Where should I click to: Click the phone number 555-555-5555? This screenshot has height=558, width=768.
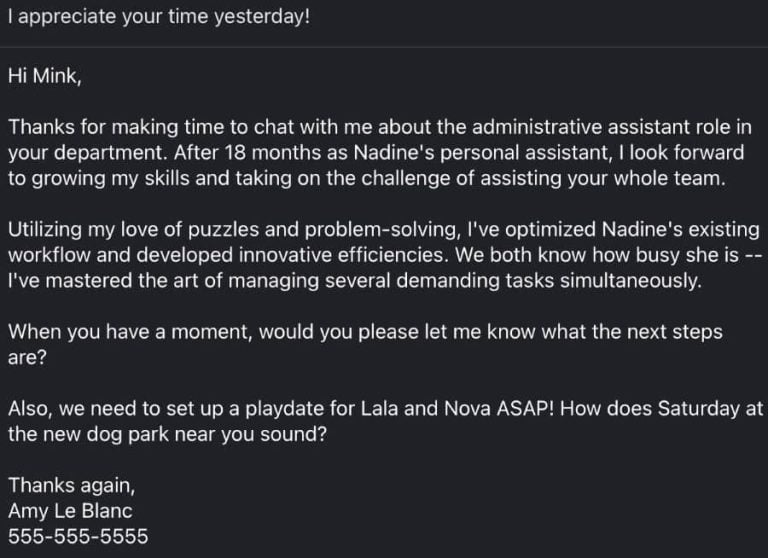click(78, 536)
